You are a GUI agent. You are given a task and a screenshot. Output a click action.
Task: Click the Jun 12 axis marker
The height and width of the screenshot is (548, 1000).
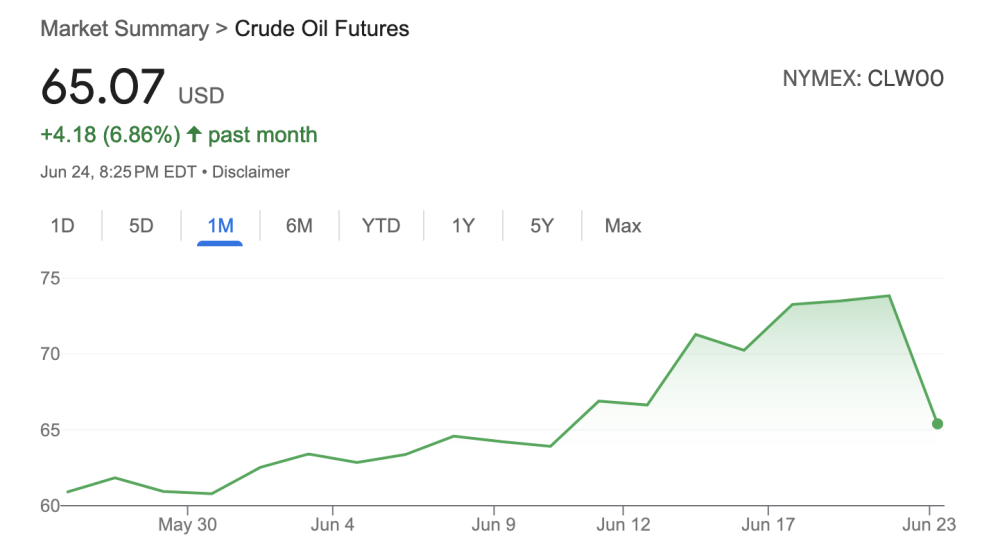tap(623, 524)
